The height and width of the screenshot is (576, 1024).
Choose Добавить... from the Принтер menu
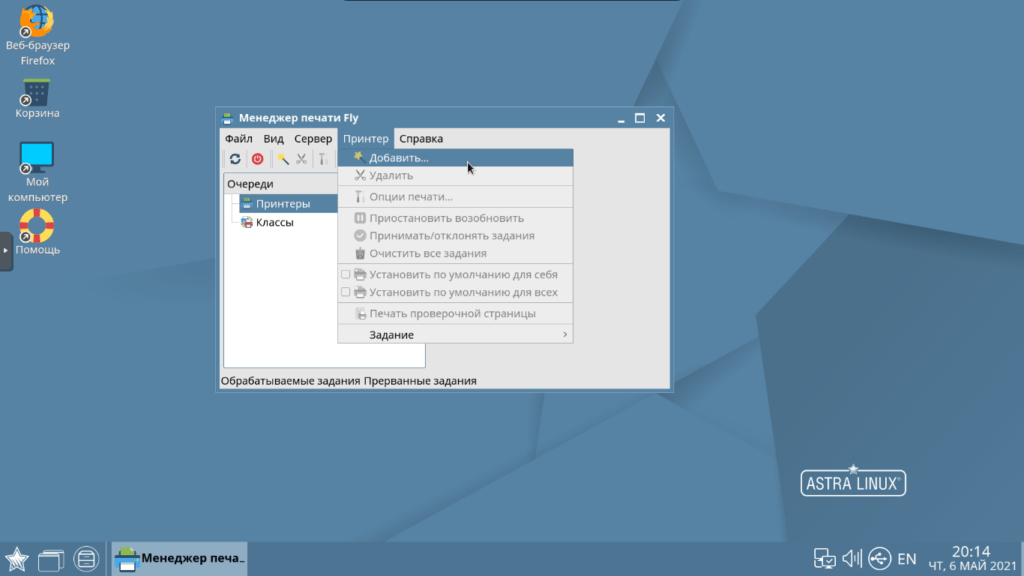[398, 158]
